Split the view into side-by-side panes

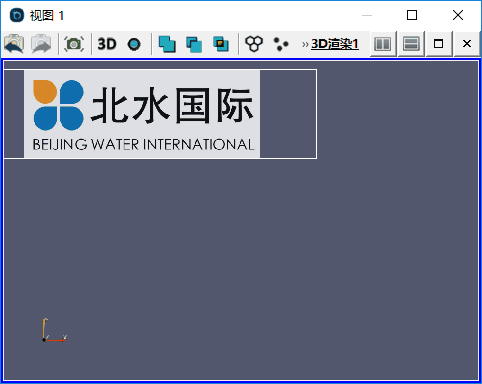[383, 44]
